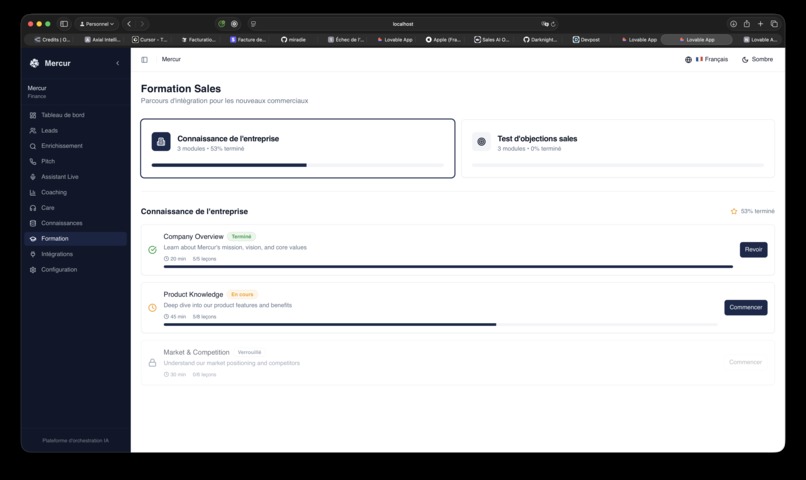Screen dimensions: 806x480
Task: Open the Leads page
Action: pos(76,131)
